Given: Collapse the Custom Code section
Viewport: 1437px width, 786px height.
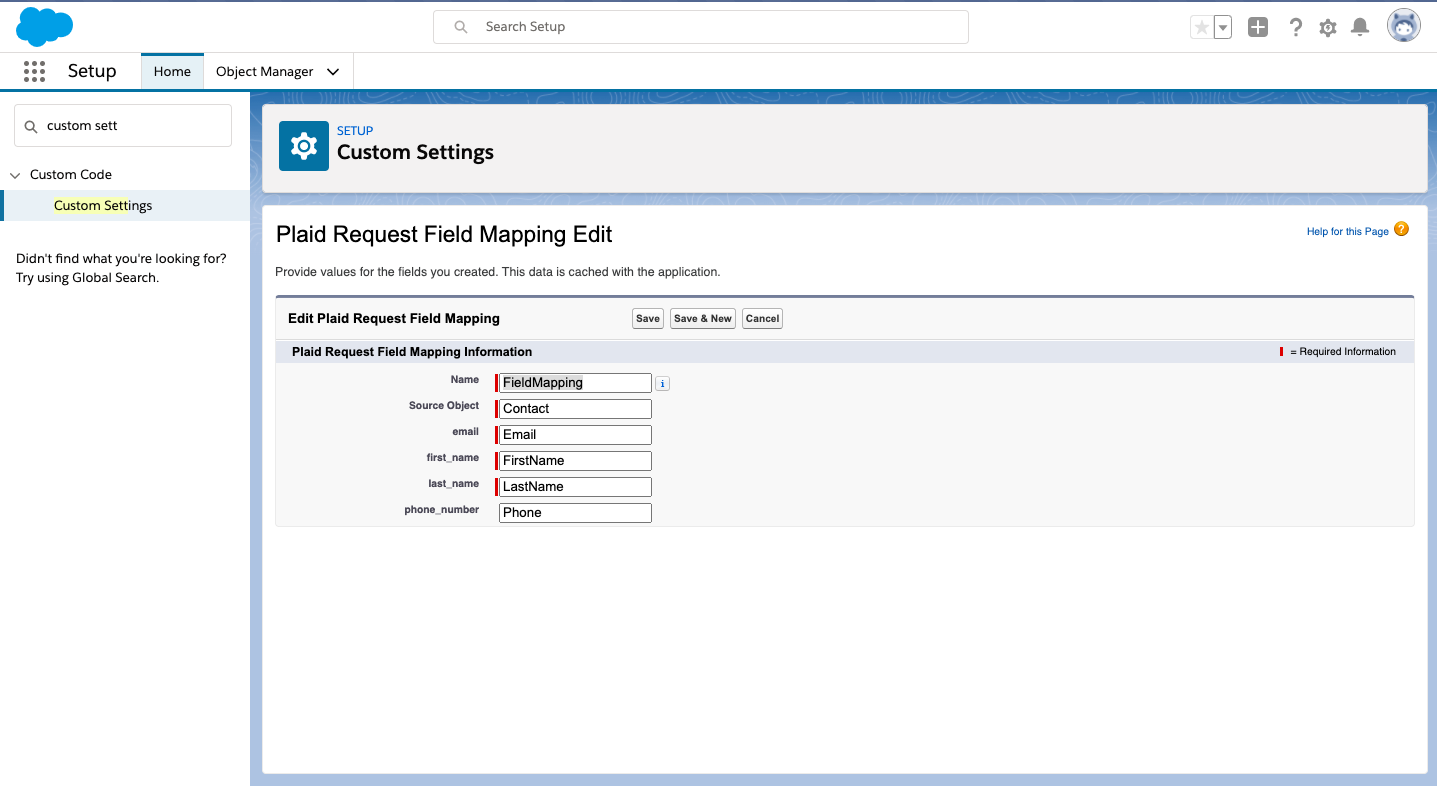Looking at the screenshot, I should 15,175.
